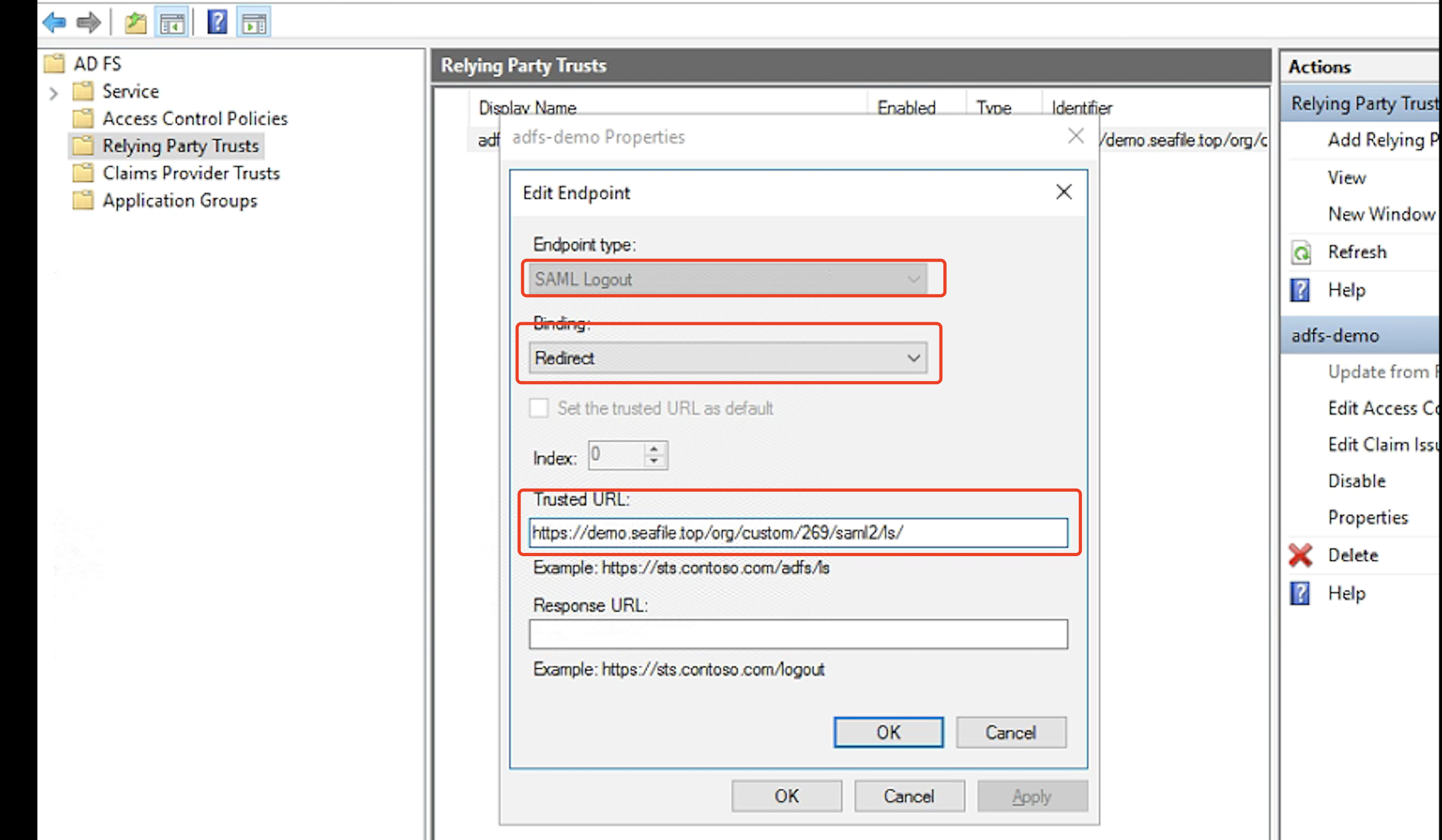Click the Trusted URL input field
The image size is (1442, 840).
tap(798, 533)
